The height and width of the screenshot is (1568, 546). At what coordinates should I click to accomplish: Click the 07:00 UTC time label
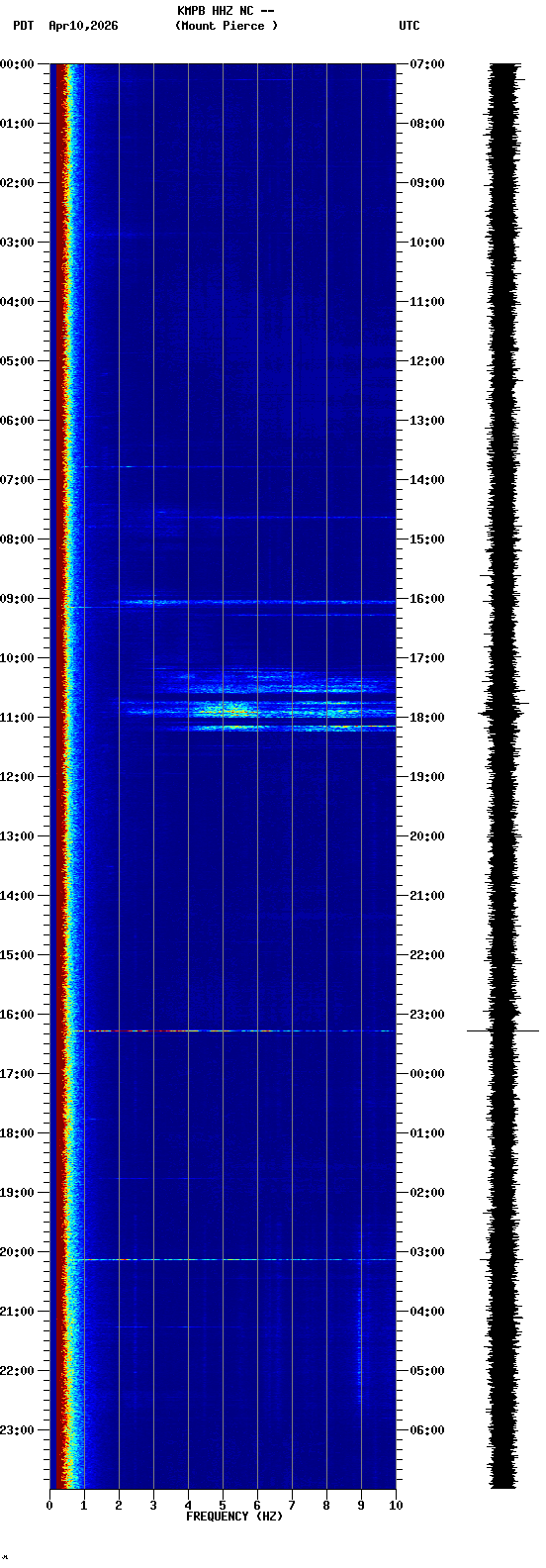point(427,64)
